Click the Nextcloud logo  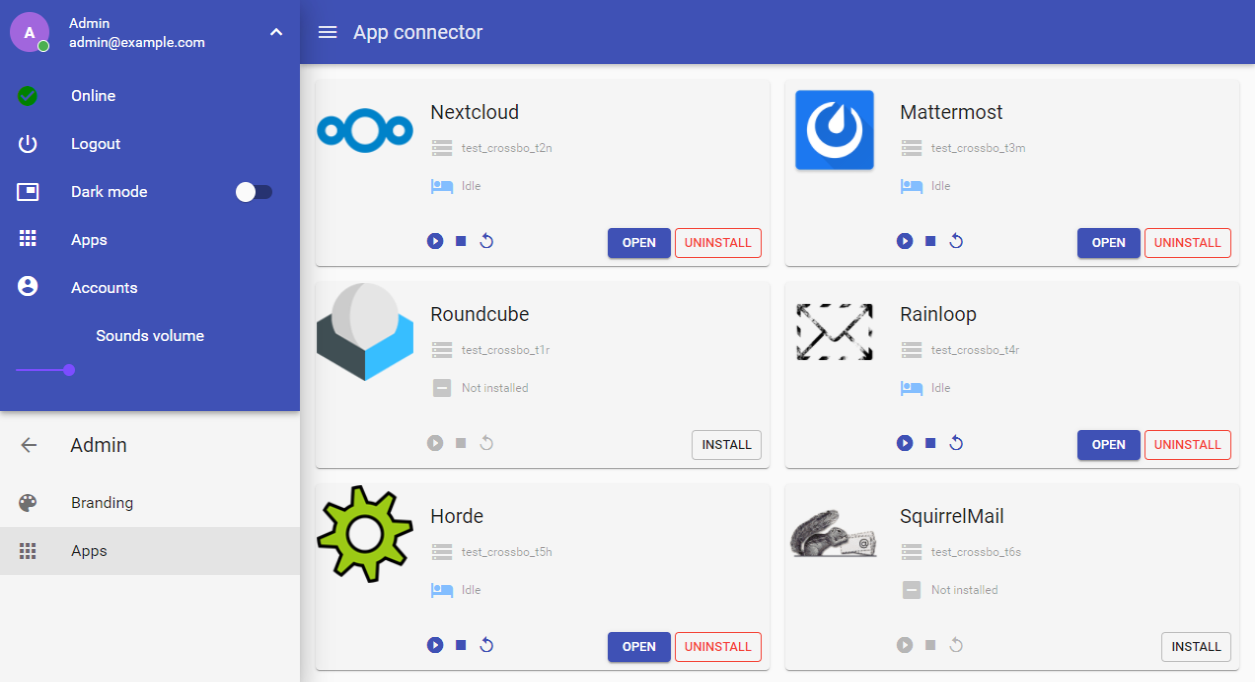365,131
